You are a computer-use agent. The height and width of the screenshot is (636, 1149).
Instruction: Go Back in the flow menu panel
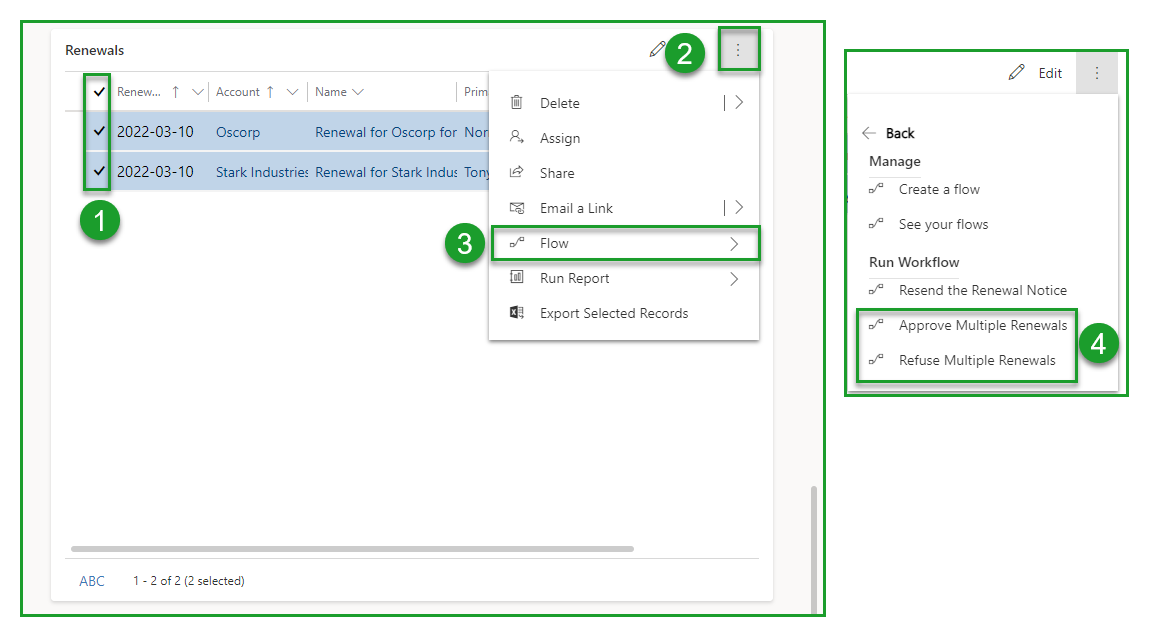(888, 133)
